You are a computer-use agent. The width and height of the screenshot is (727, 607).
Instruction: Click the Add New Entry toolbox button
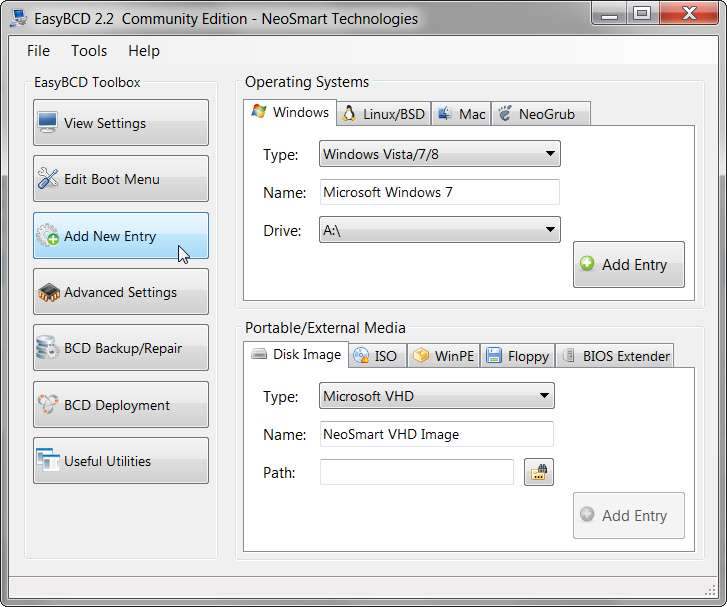tap(121, 236)
